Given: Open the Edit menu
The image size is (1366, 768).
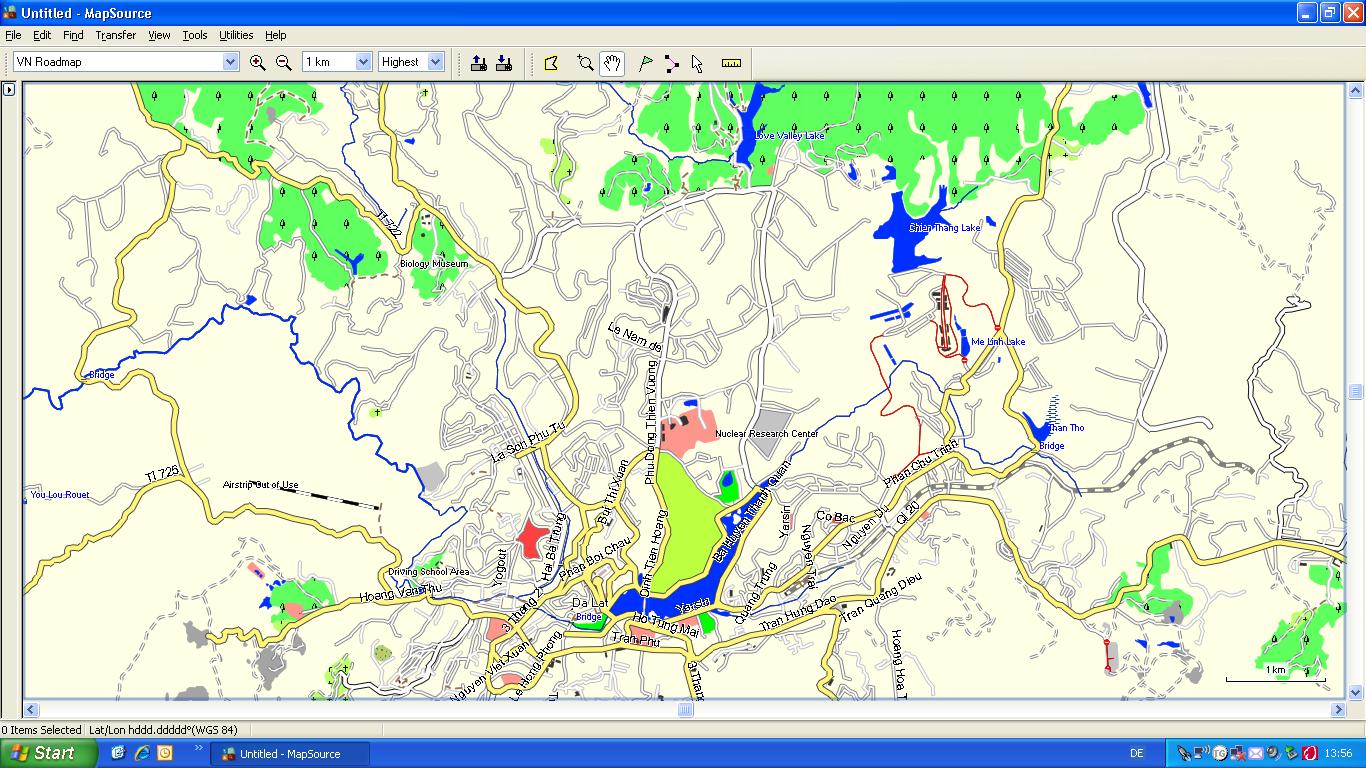Looking at the screenshot, I should pyautogui.click(x=42, y=35).
